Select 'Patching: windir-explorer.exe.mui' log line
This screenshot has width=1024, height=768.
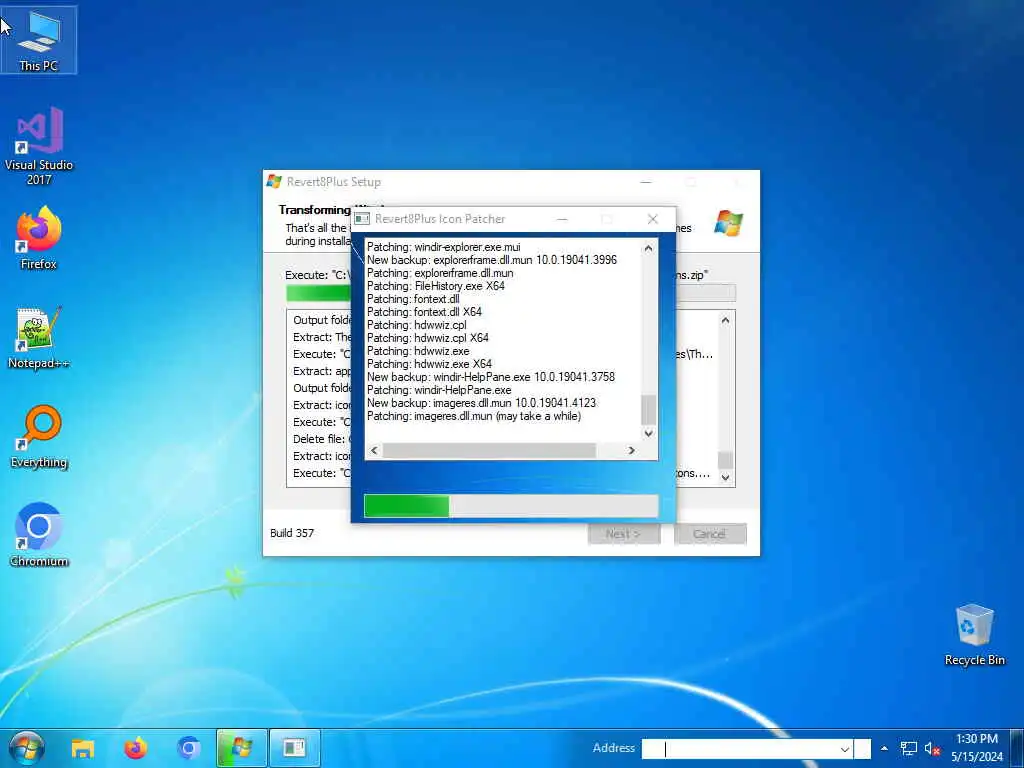443,247
